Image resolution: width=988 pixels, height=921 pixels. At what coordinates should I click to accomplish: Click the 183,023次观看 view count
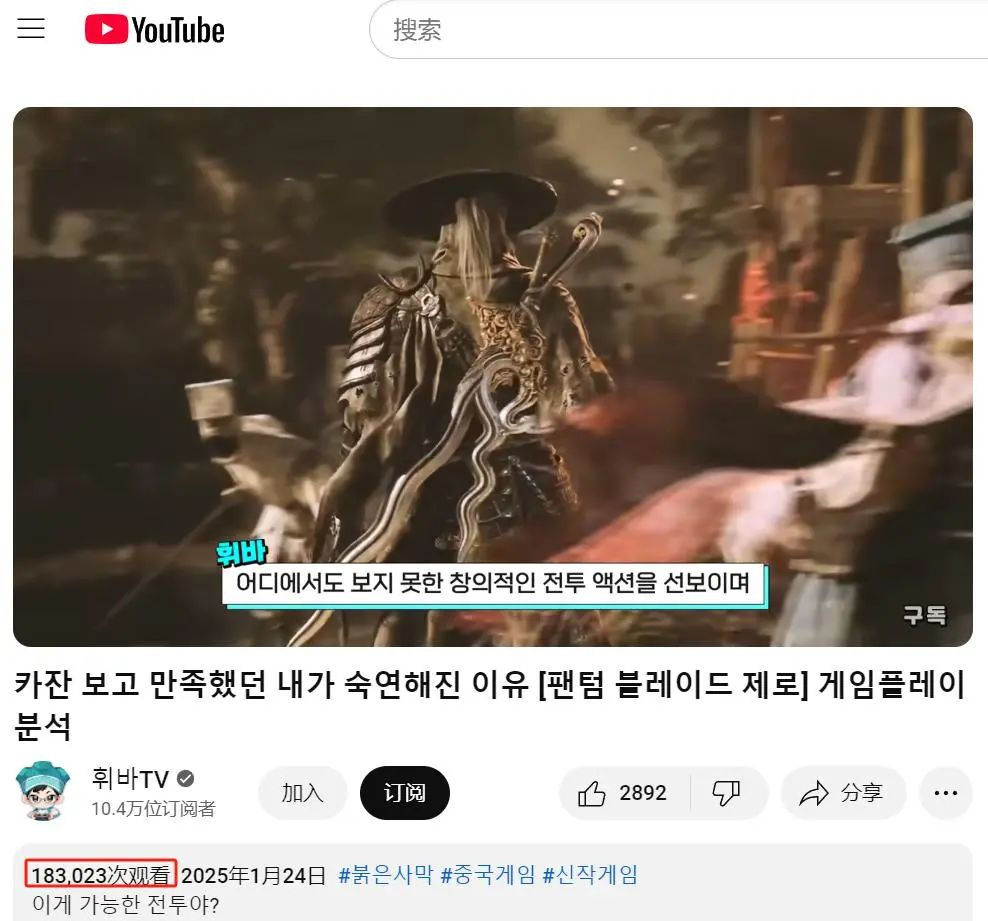tap(101, 874)
